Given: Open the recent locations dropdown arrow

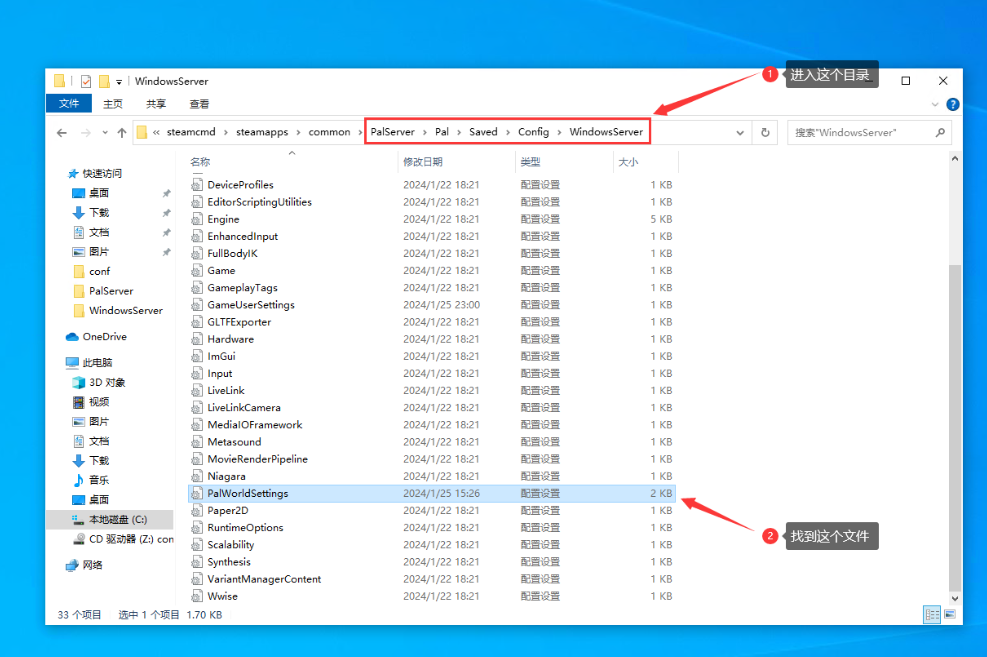Looking at the screenshot, I should (104, 133).
